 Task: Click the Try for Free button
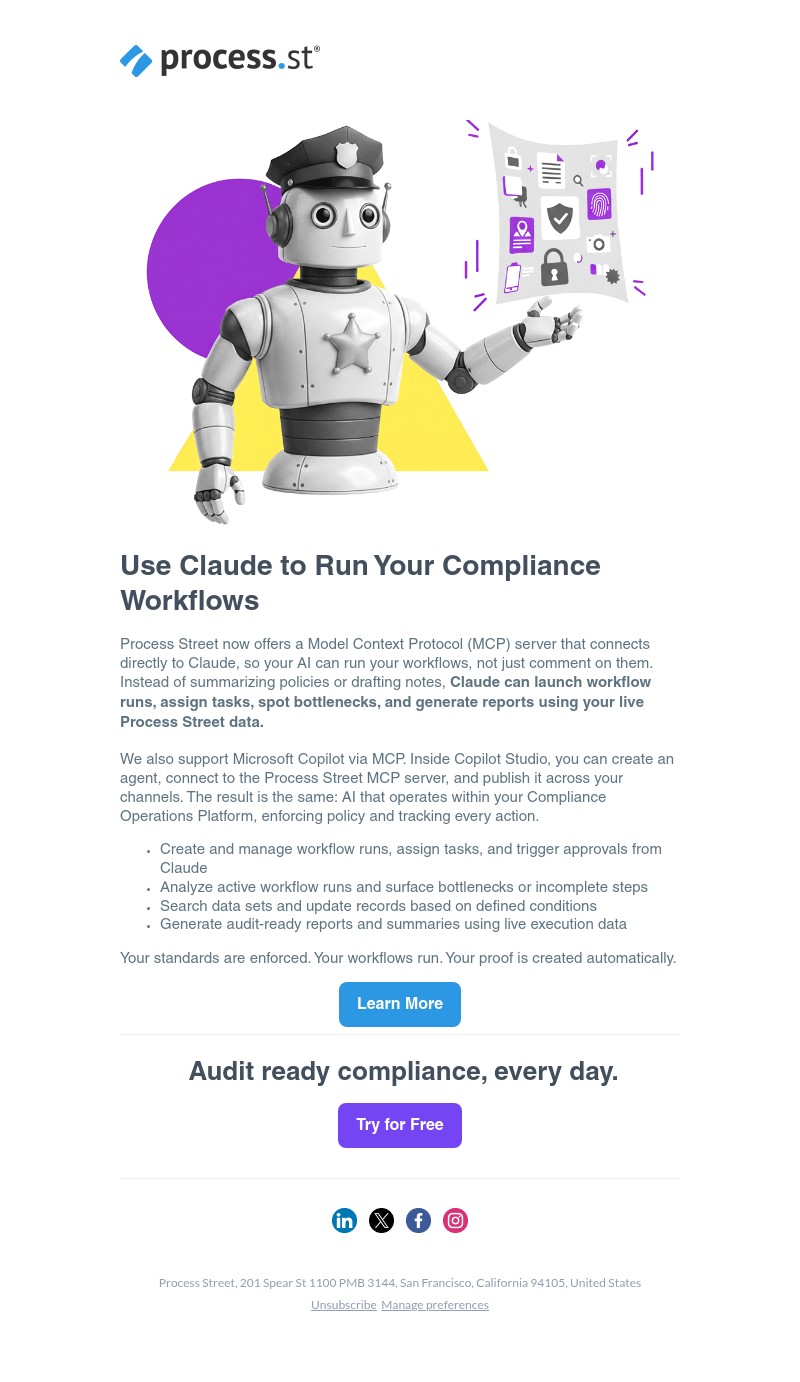(x=400, y=1125)
